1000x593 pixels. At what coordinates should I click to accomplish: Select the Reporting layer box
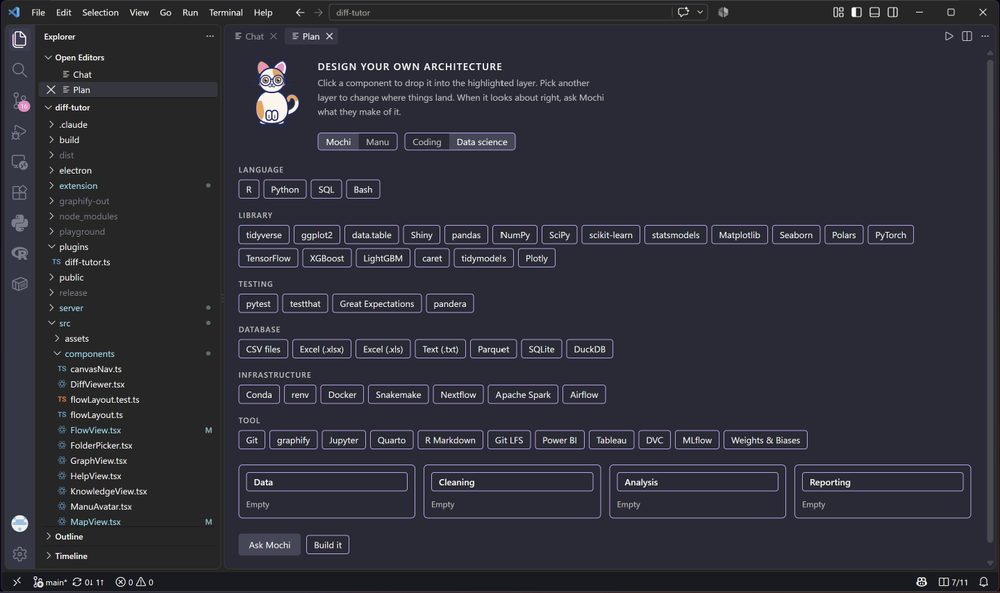click(x=883, y=482)
